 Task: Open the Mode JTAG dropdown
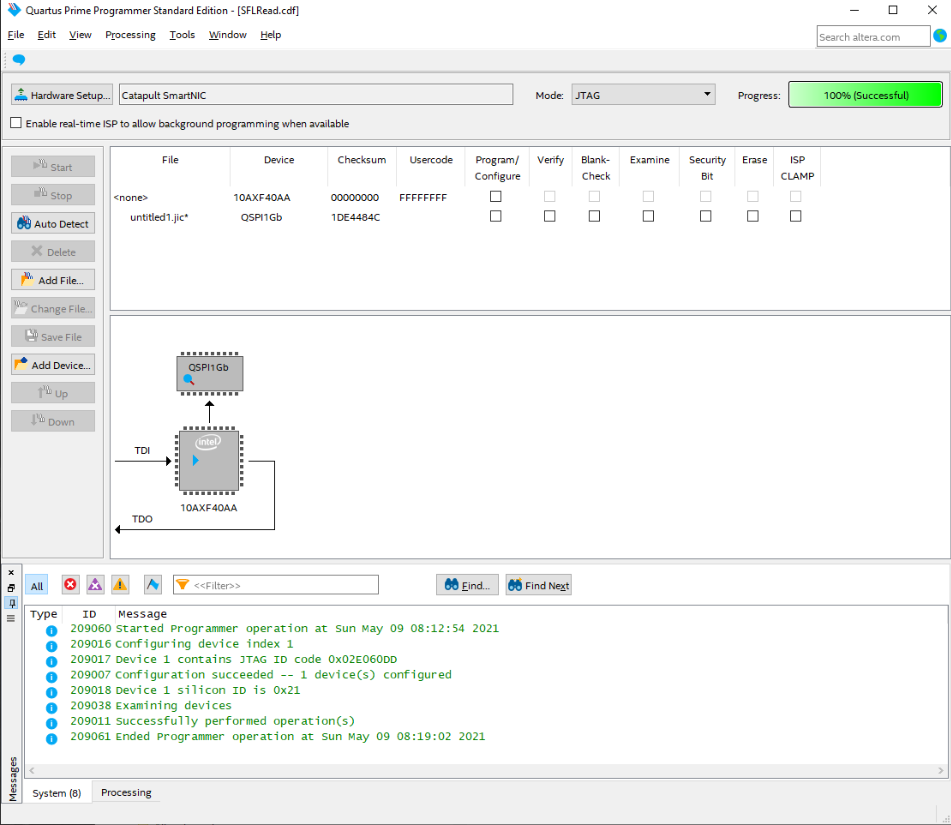coord(643,95)
